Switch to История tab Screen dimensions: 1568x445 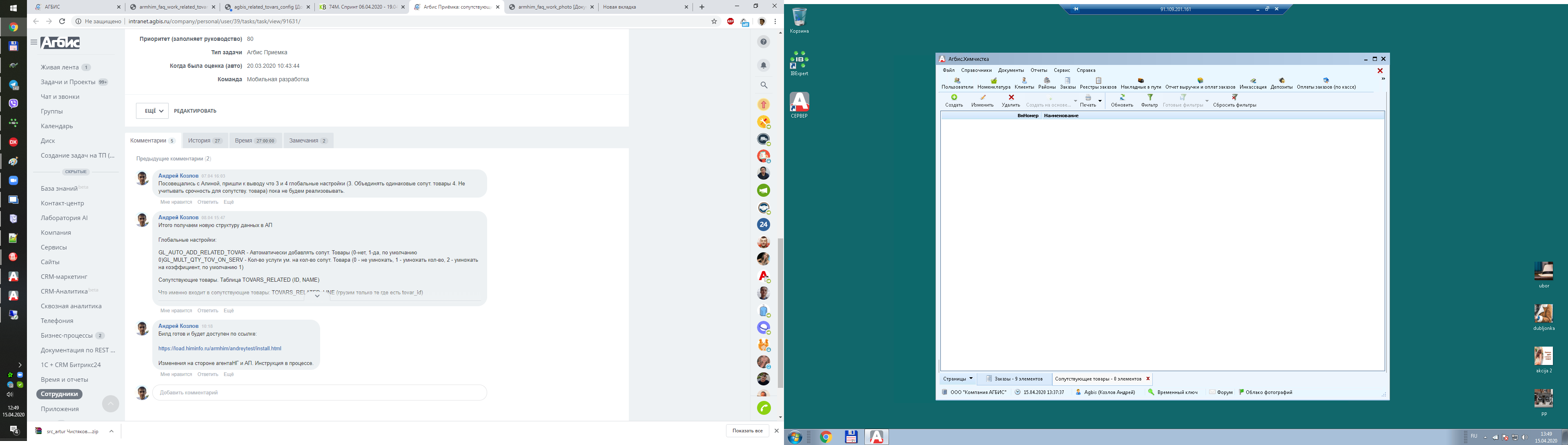[x=205, y=140]
